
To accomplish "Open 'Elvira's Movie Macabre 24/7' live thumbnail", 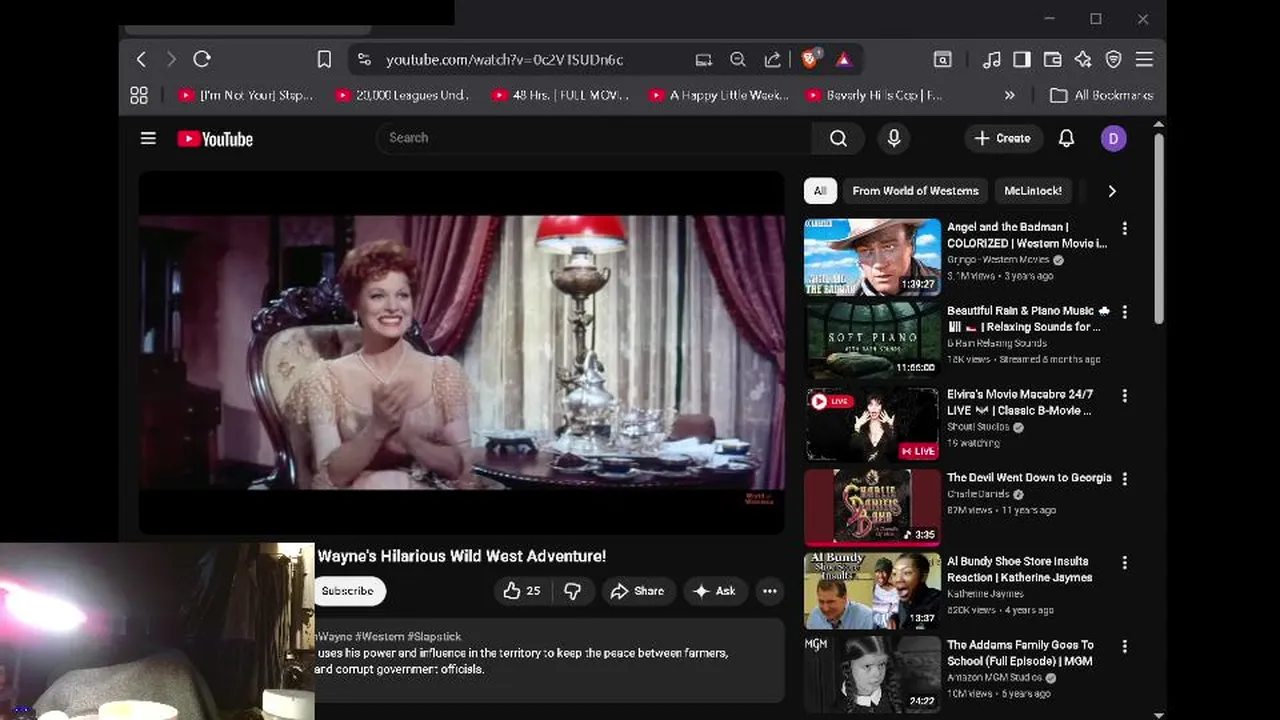I will 873,425.
